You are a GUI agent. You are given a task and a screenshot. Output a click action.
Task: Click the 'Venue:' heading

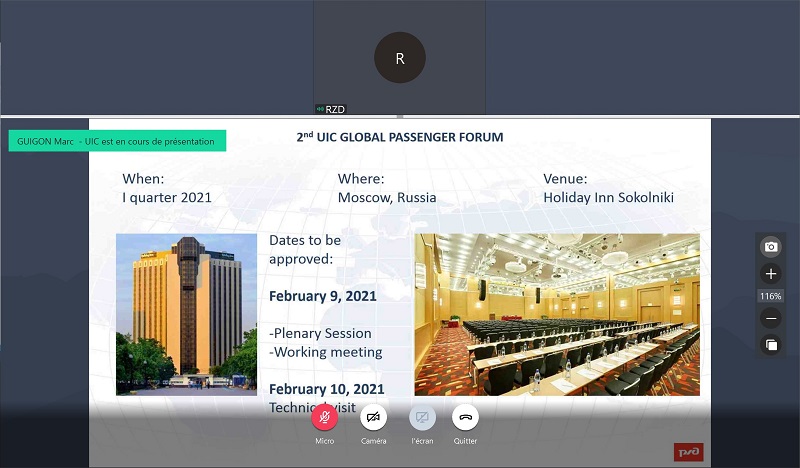[565, 179]
